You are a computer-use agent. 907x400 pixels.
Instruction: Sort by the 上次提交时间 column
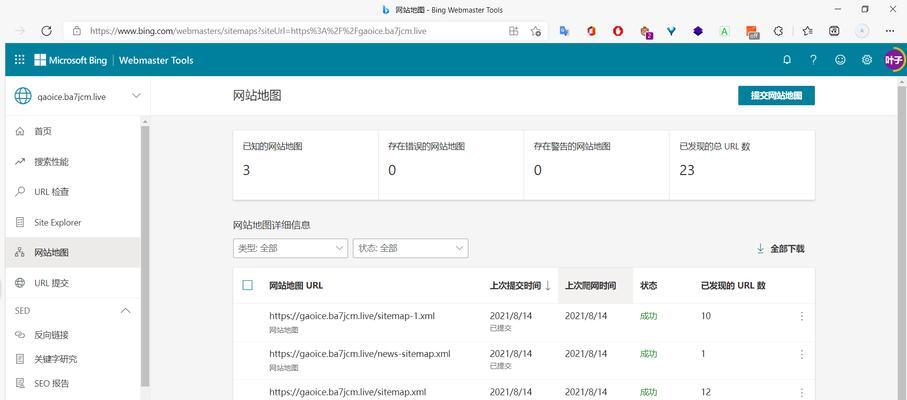click(521, 286)
